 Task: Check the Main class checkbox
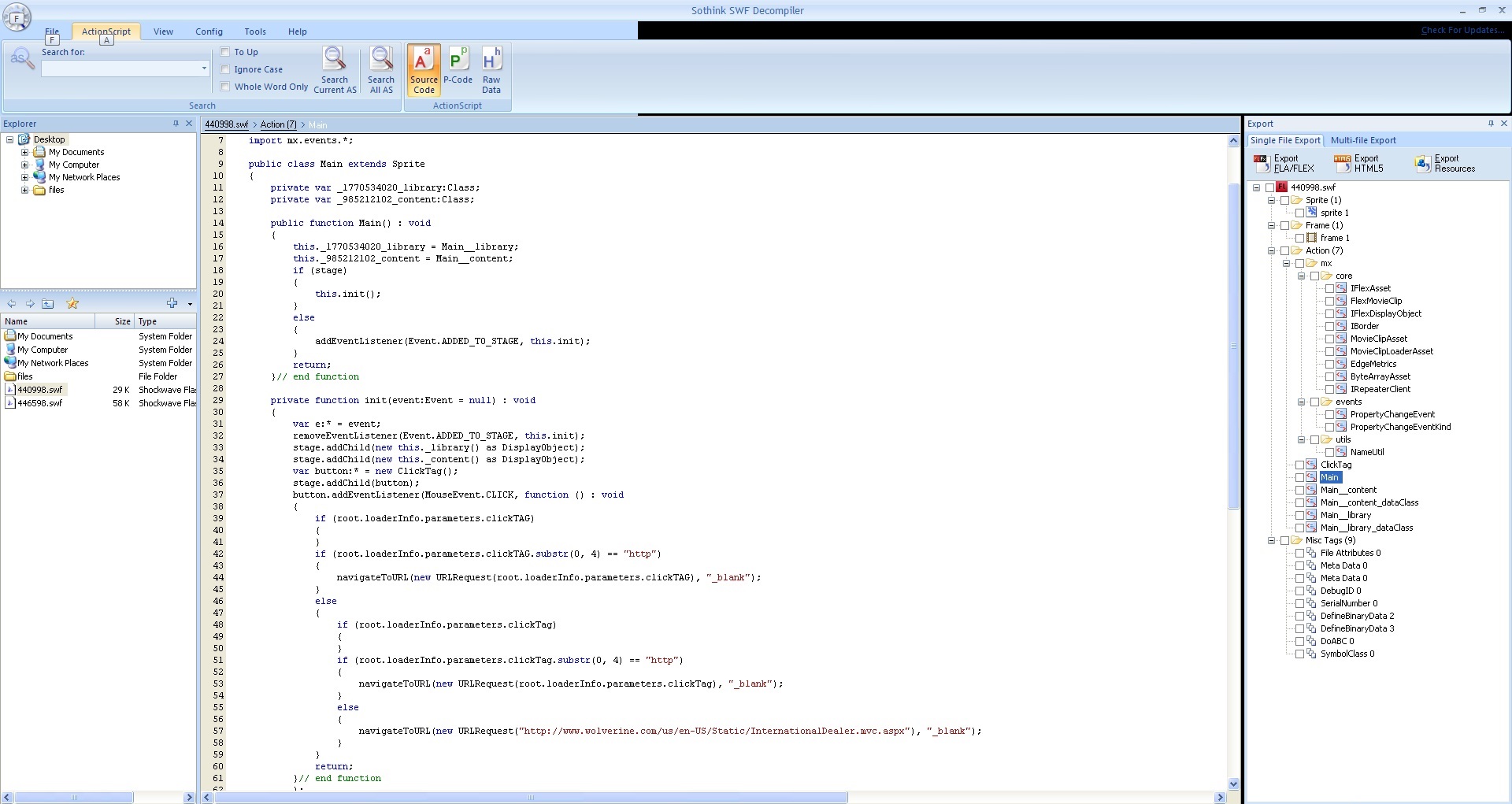pyautogui.click(x=1299, y=477)
